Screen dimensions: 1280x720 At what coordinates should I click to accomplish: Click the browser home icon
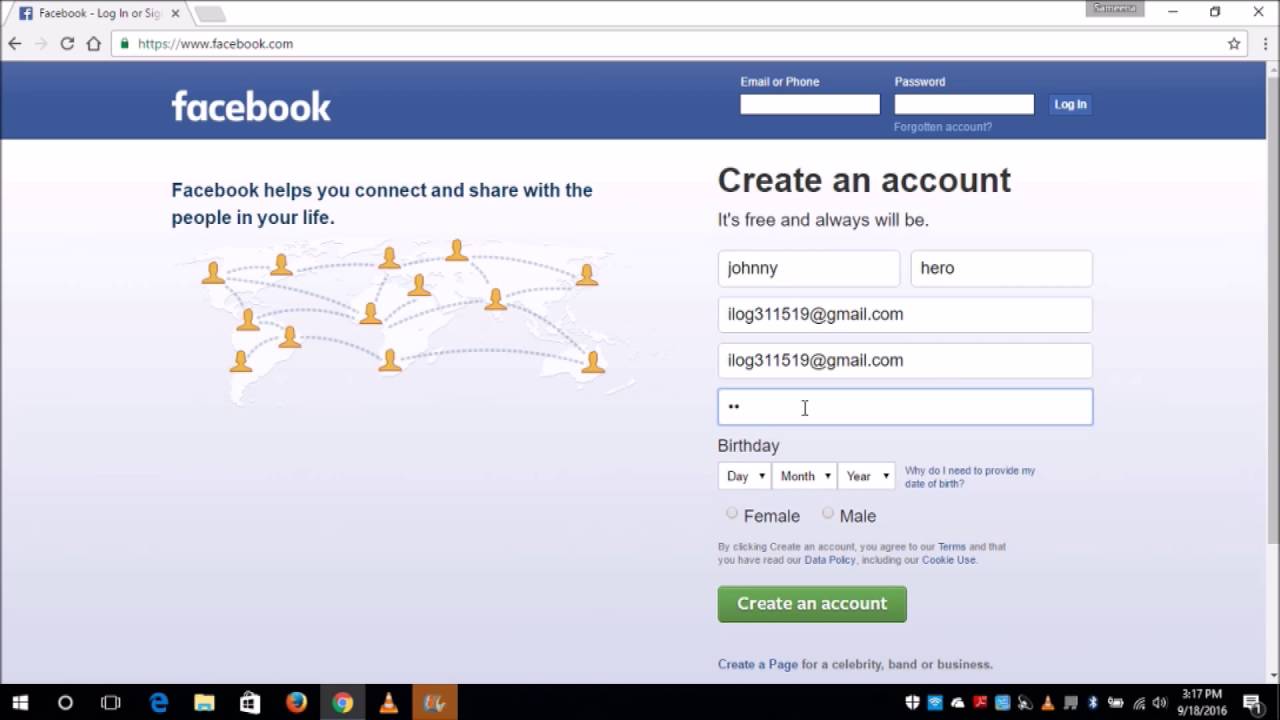pos(94,44)
